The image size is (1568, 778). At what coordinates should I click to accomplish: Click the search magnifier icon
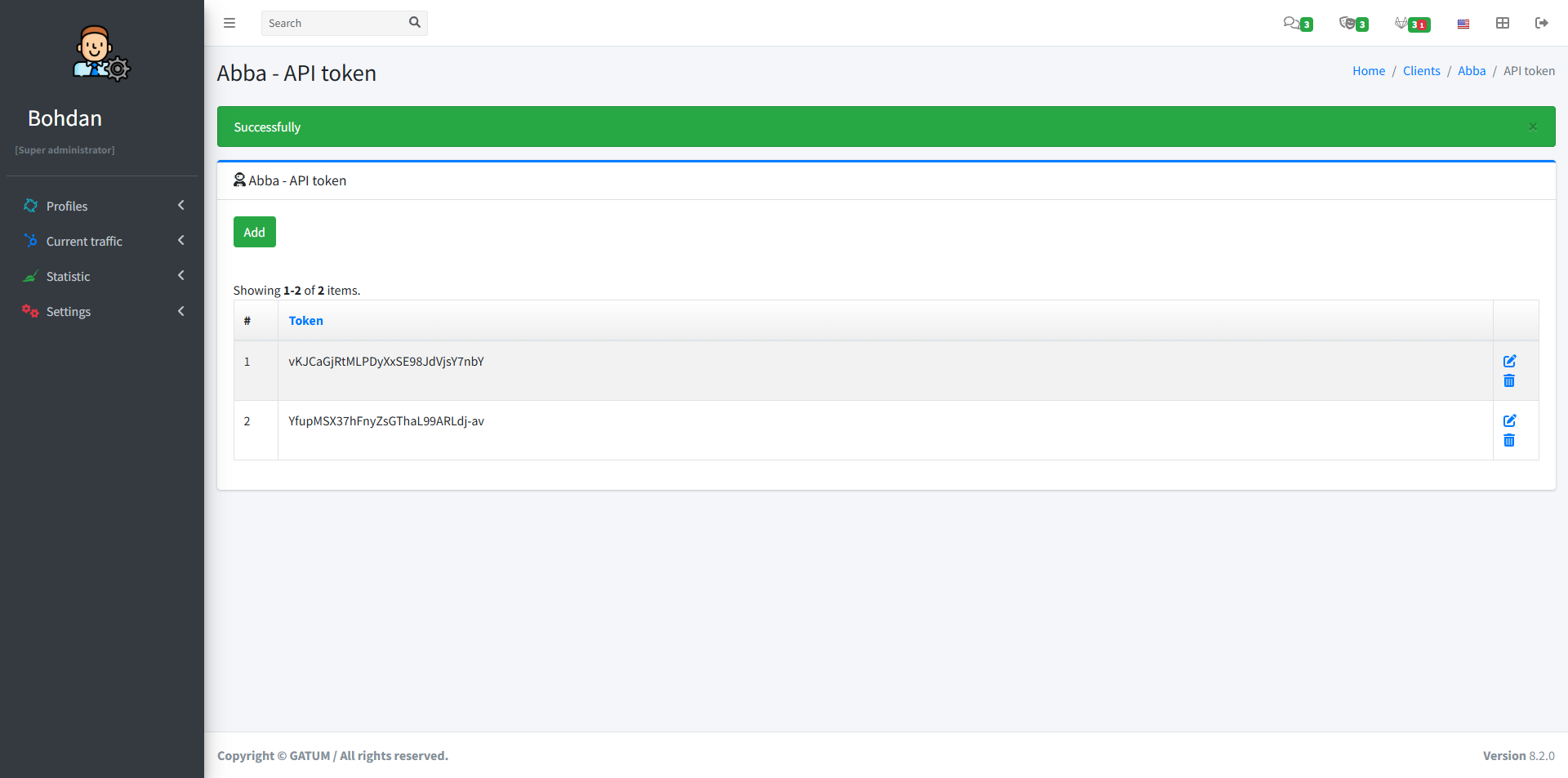[x=415, y=23]
